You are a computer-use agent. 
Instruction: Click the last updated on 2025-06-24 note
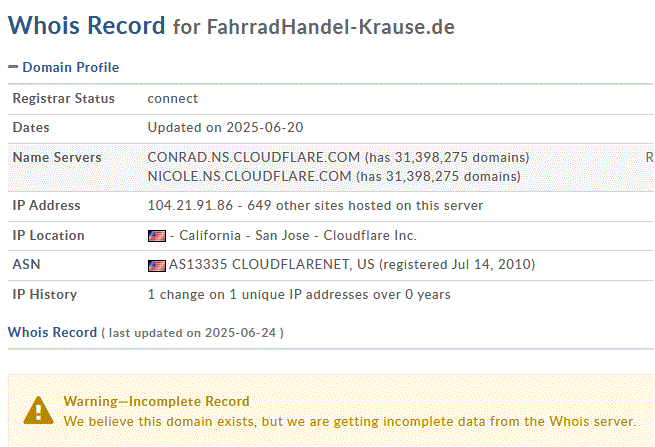tap(192, 333)
